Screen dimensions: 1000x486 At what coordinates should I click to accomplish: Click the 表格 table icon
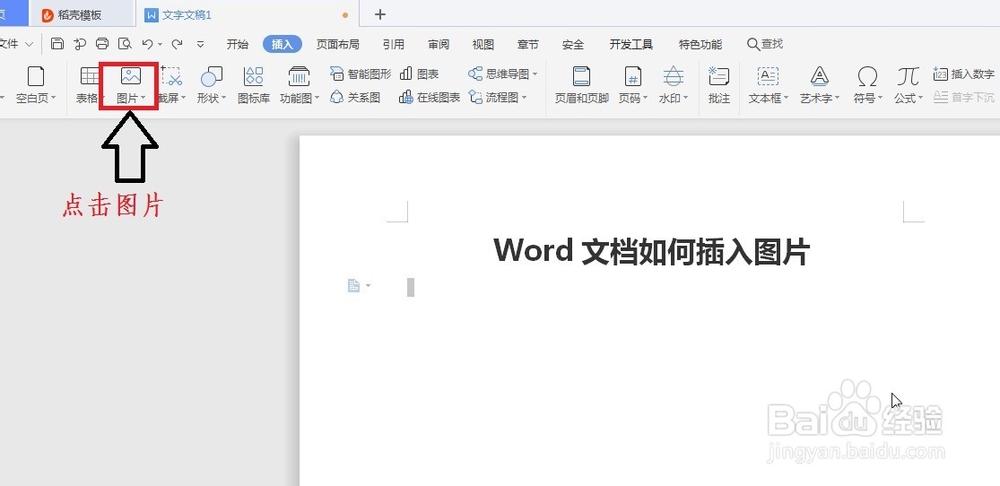(x=89, y=77)
